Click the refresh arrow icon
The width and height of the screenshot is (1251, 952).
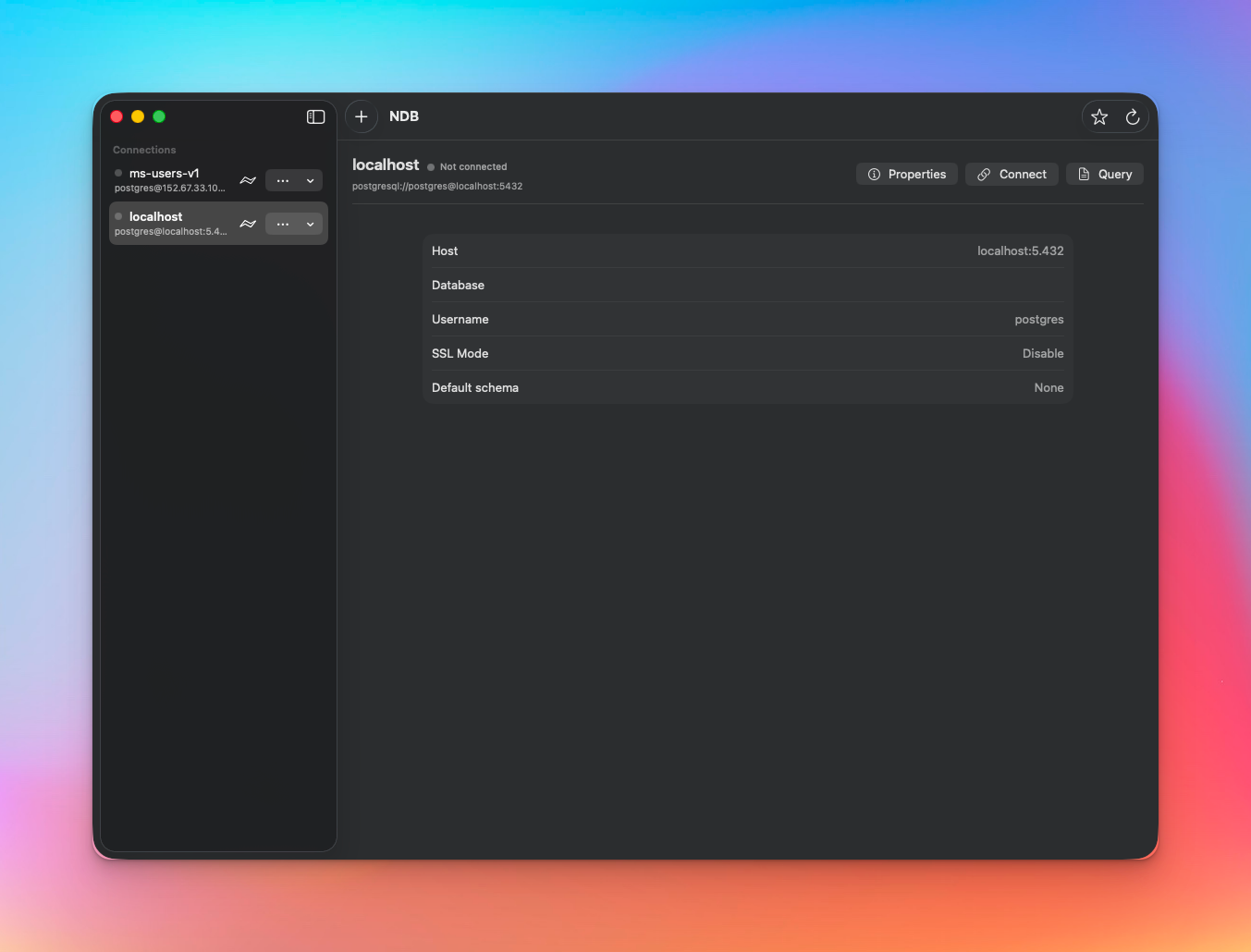point(1132,116)
